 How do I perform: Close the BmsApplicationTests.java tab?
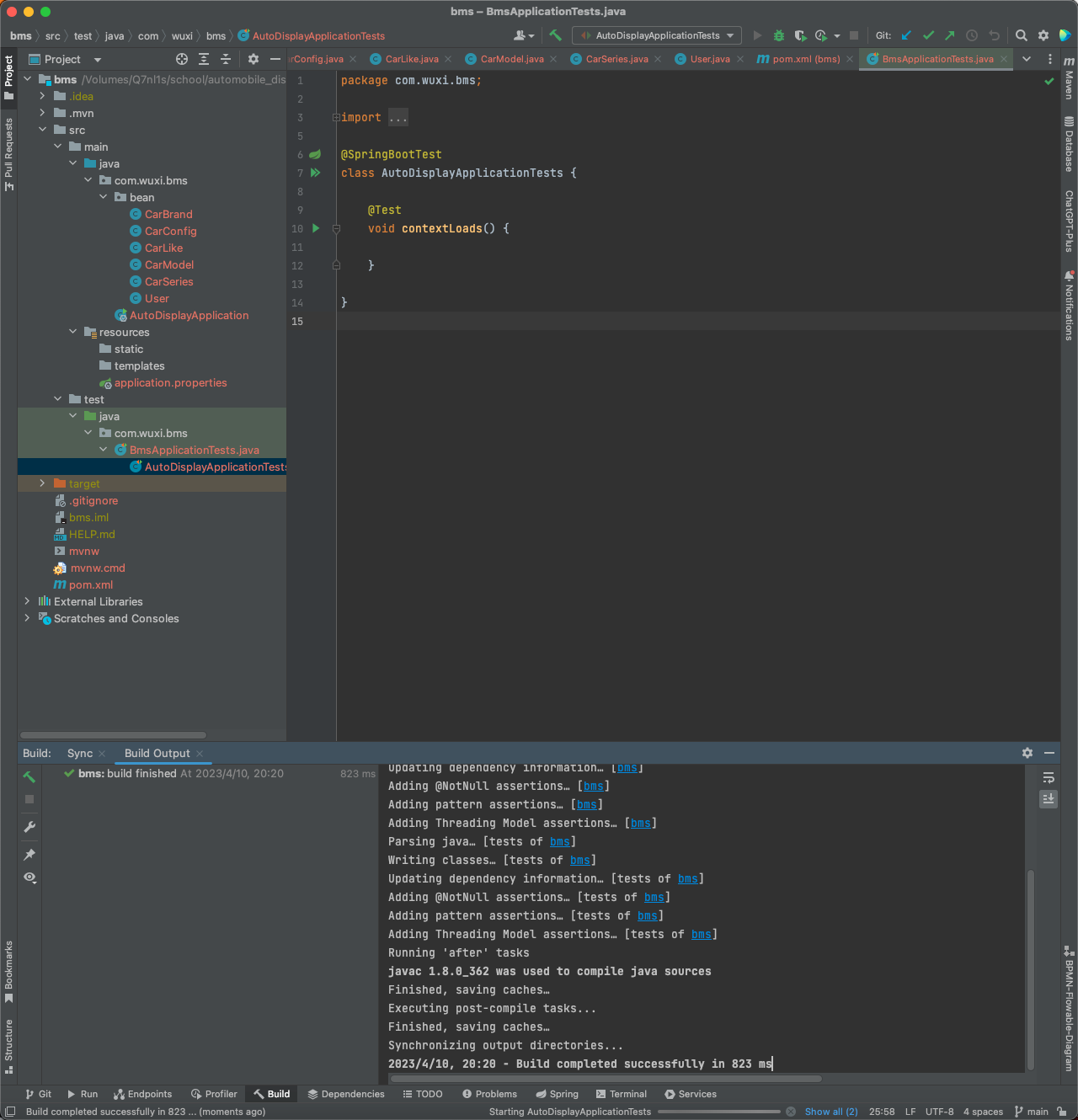tap(1004, 59)
